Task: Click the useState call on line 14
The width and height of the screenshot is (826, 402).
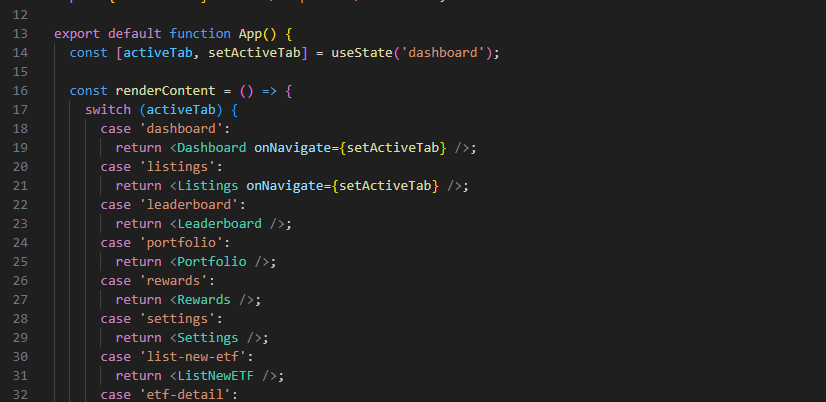Action: pos(362,53)
